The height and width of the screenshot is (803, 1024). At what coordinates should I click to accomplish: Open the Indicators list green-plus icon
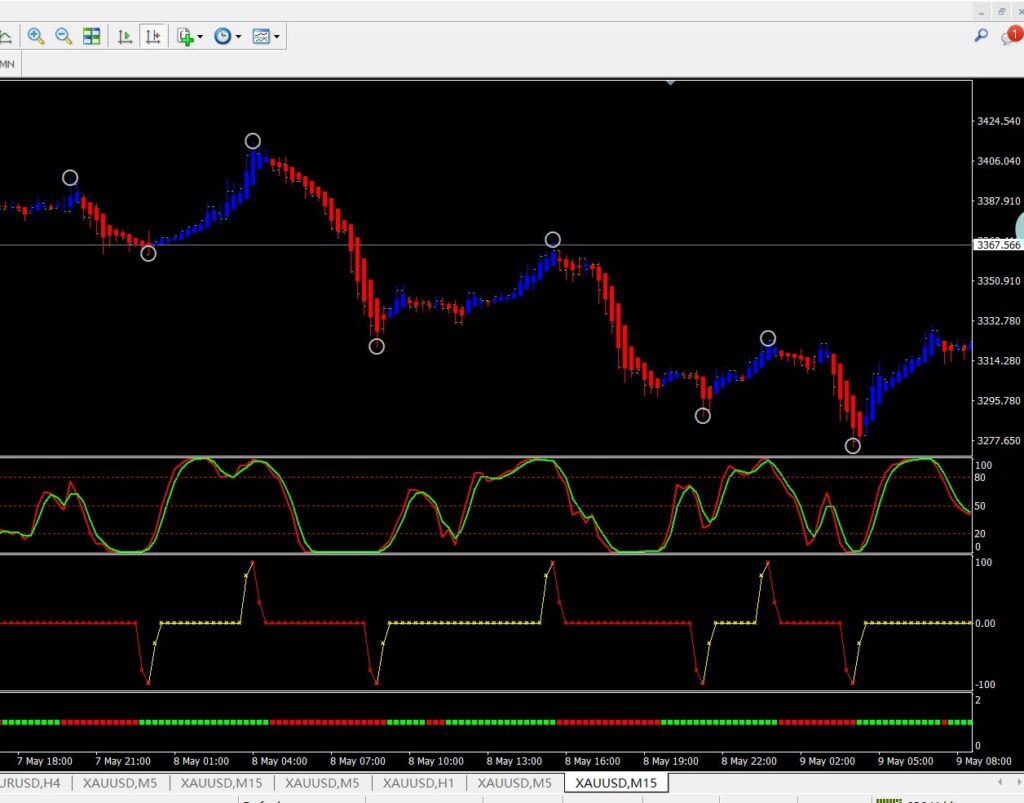click(185, 37)
